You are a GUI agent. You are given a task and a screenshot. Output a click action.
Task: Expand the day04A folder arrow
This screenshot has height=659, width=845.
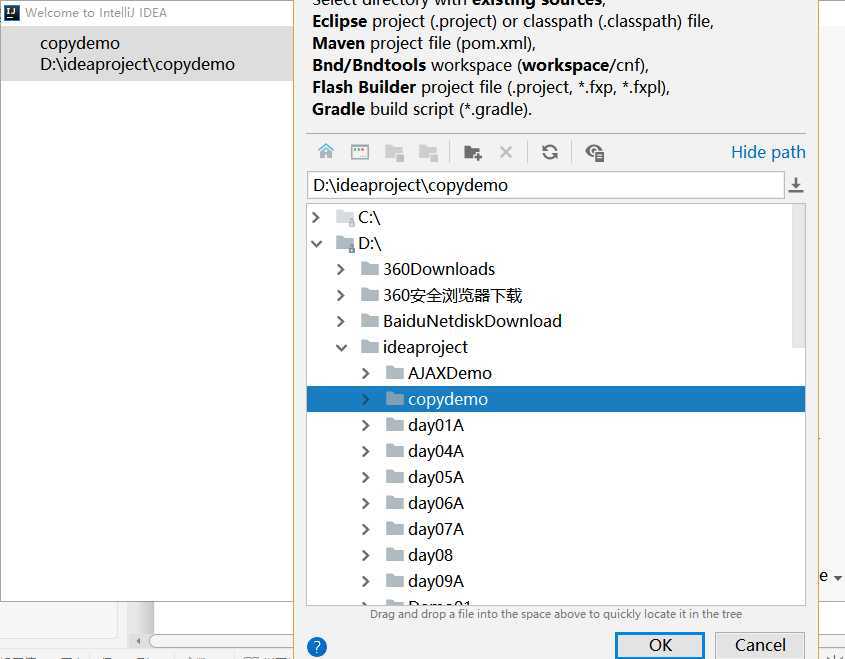click(366, 451)
